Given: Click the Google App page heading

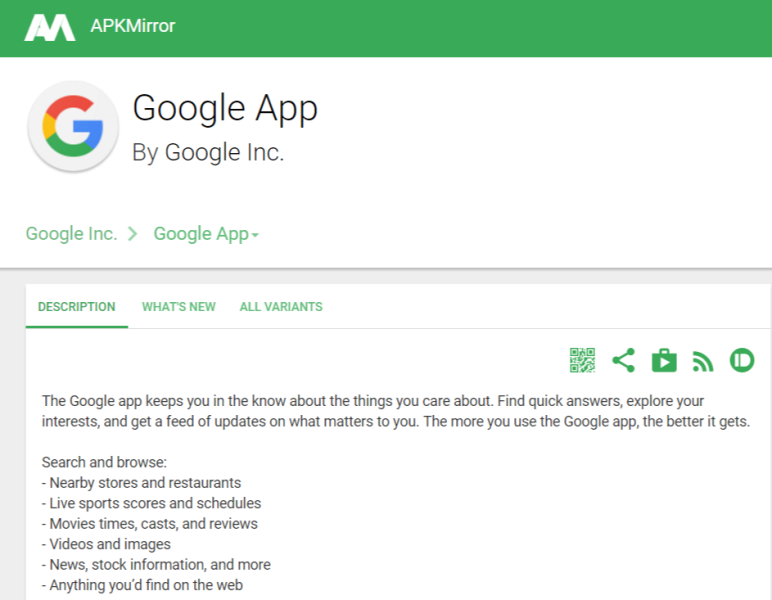Looking at the screenshot, I should pos(225,108).
